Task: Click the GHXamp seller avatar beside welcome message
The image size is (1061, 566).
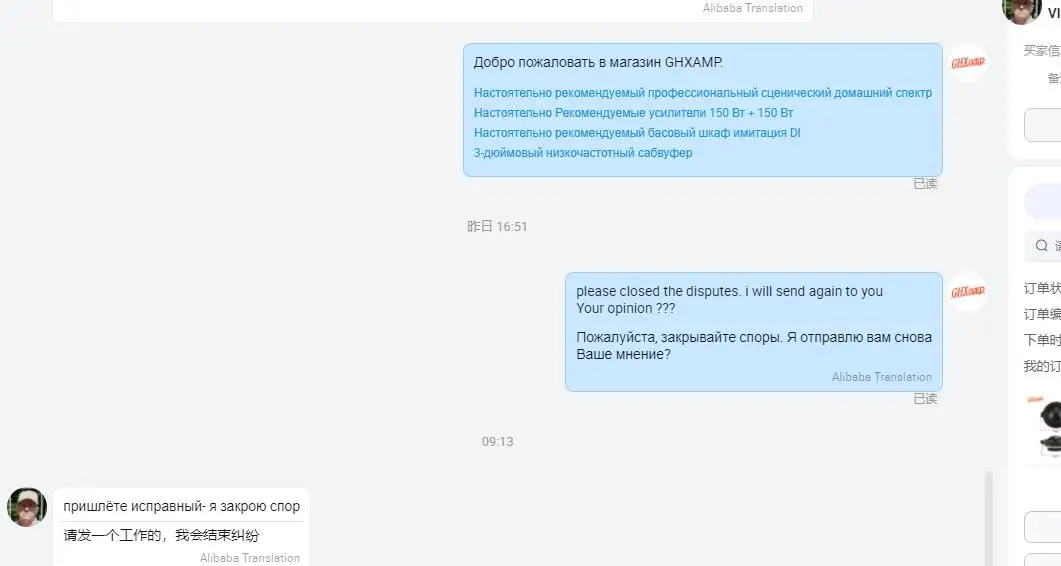Action: (x=968, y=63)
